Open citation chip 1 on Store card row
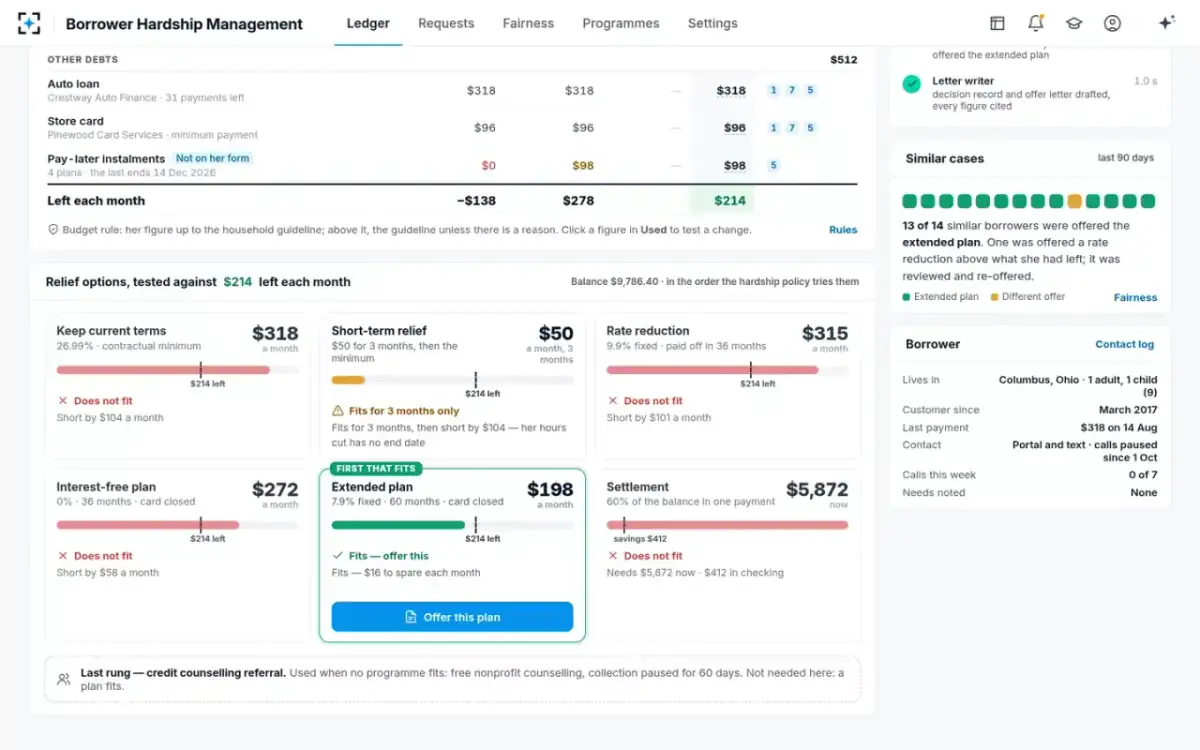Viewport: 1200px width, 750px height. [x=773, y=128]
